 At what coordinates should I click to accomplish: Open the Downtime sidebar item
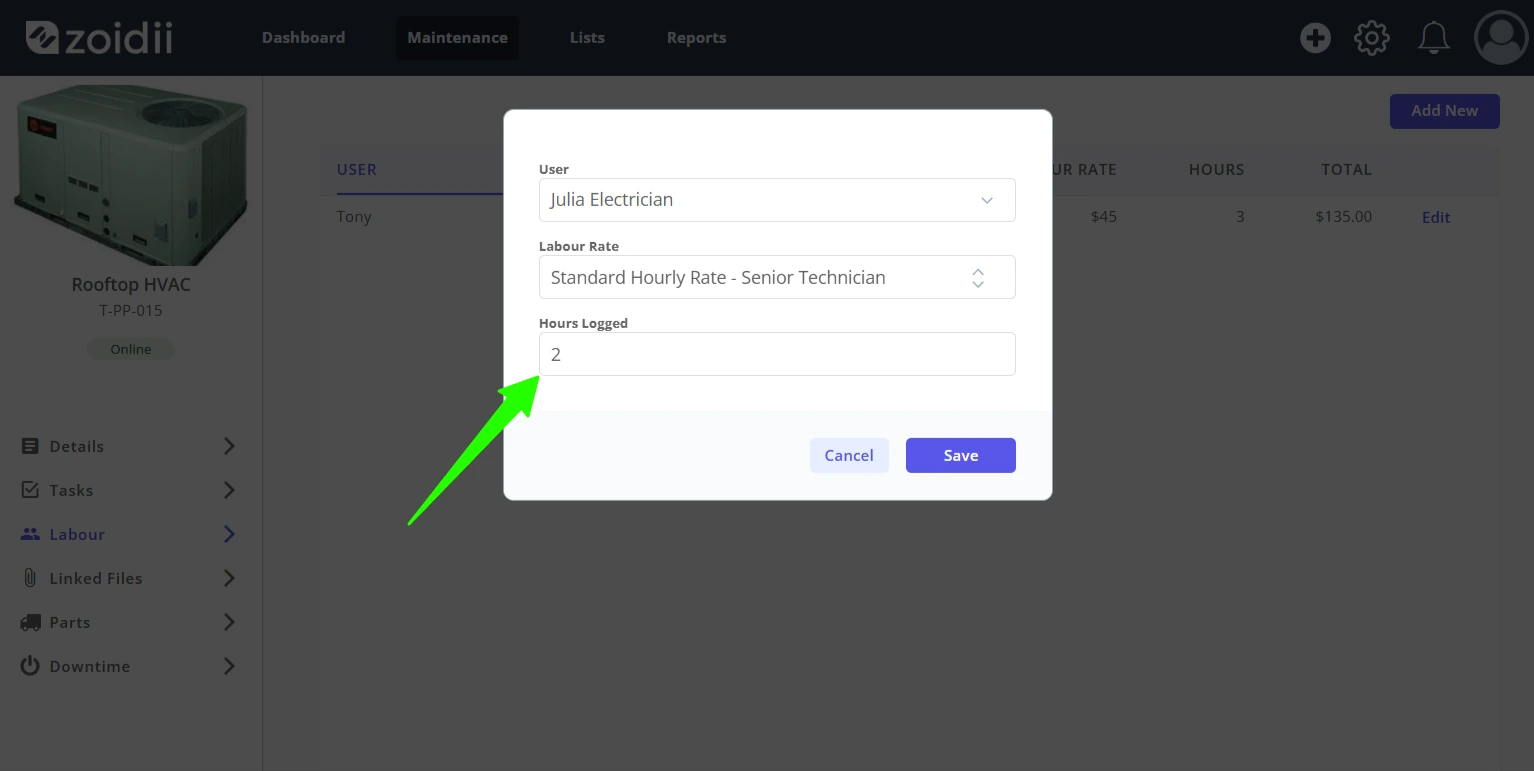pos(130,666)
